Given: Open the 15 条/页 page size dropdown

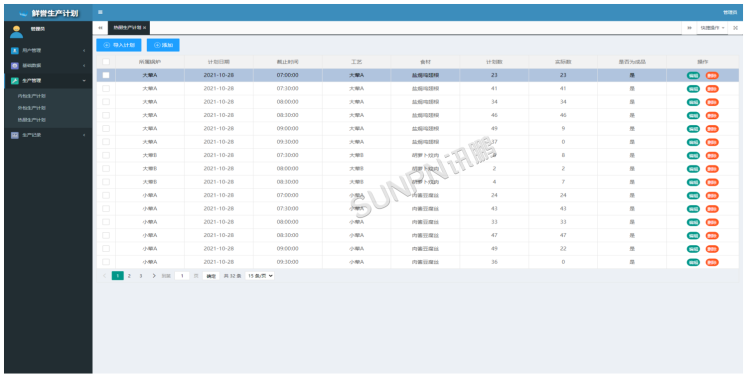Looking at the screenshot, I should click(x=260, y=276).
